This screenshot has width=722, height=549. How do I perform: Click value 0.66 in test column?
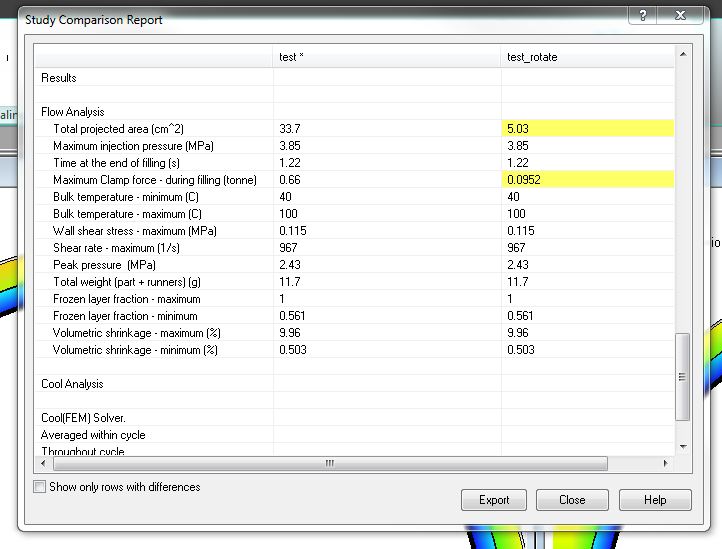click(290, 180)
